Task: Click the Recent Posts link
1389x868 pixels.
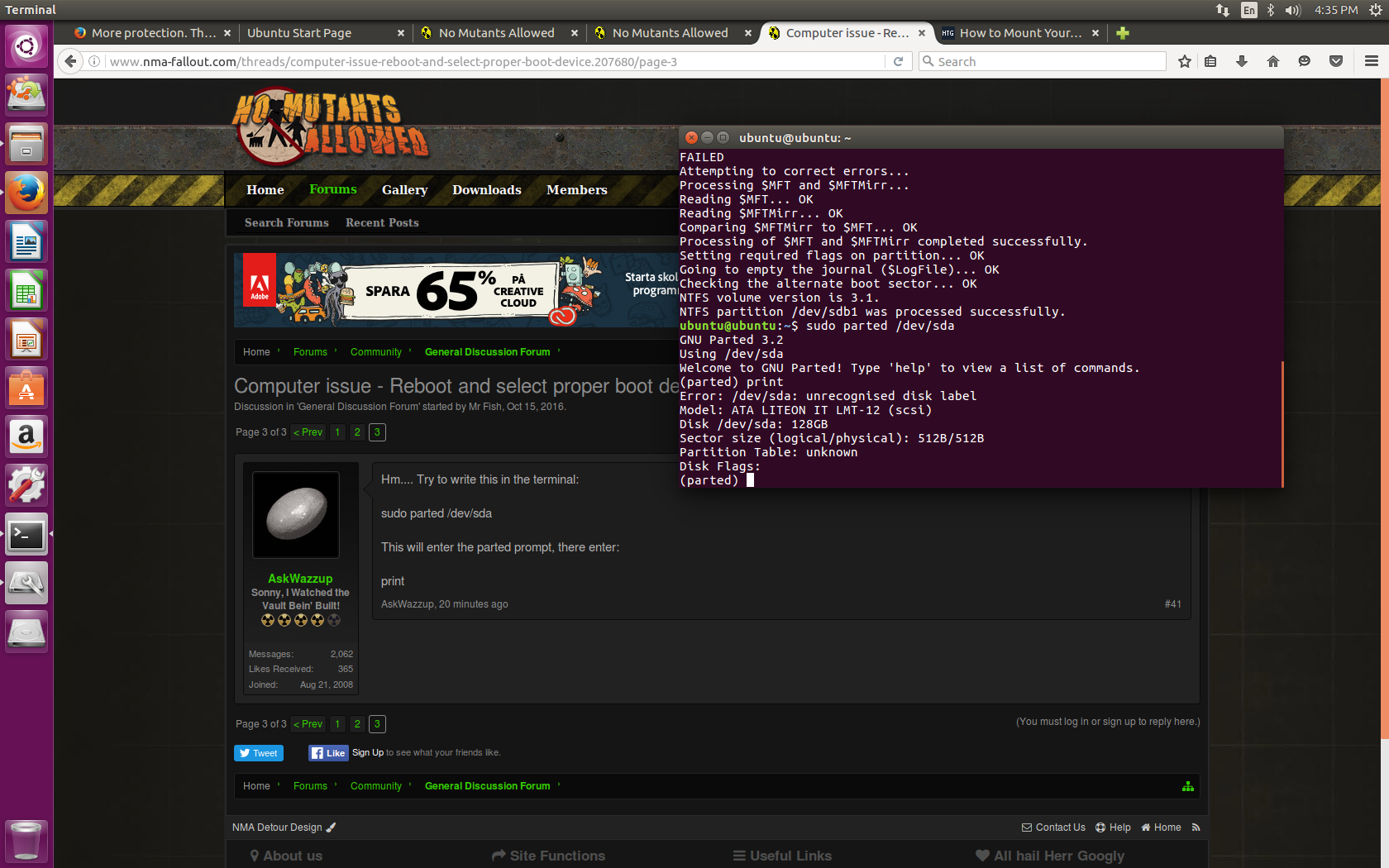Action: tap(382, 222)
